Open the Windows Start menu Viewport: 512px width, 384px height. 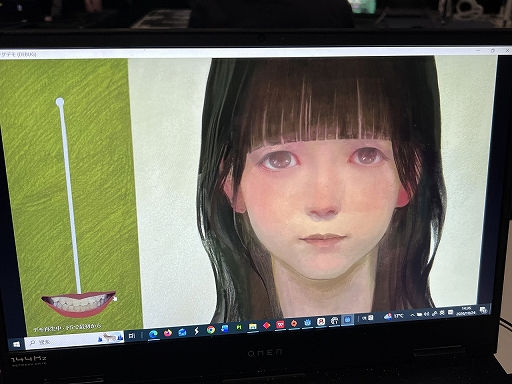tap(16, 344)
